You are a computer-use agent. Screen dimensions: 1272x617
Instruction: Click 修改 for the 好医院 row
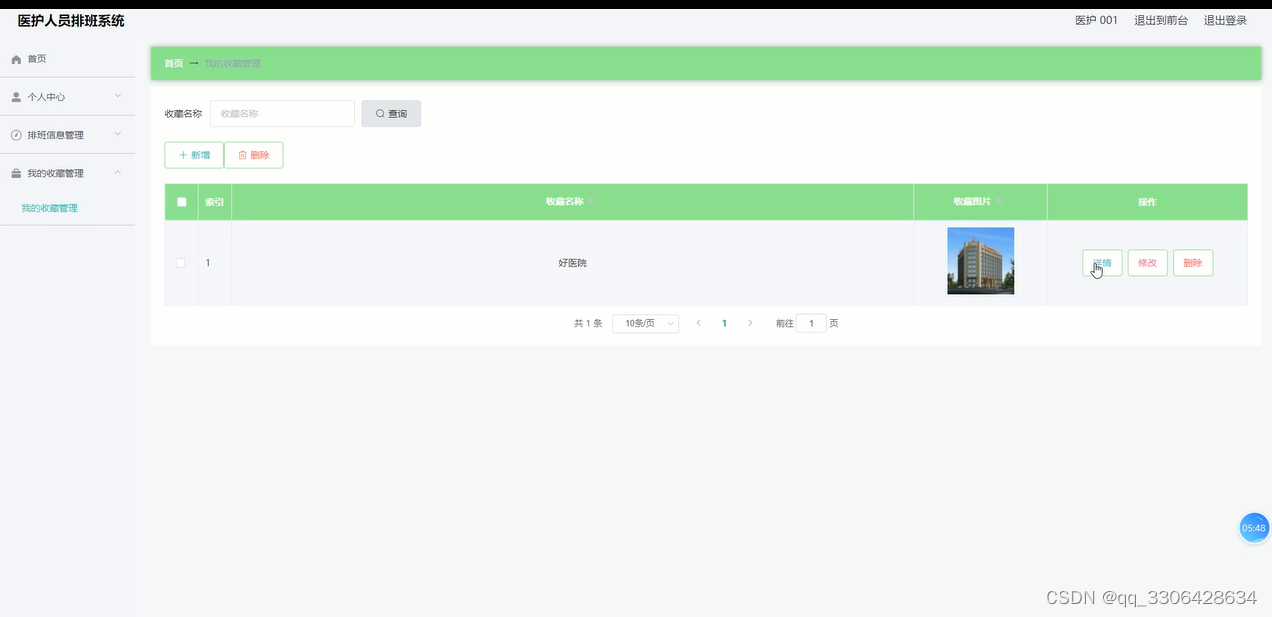(1148, 263)
